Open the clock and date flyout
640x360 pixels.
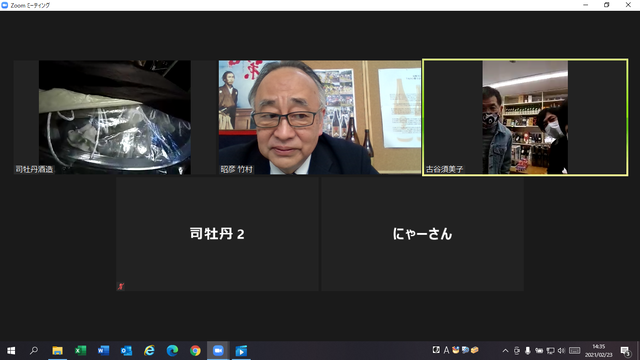[599, 351]
